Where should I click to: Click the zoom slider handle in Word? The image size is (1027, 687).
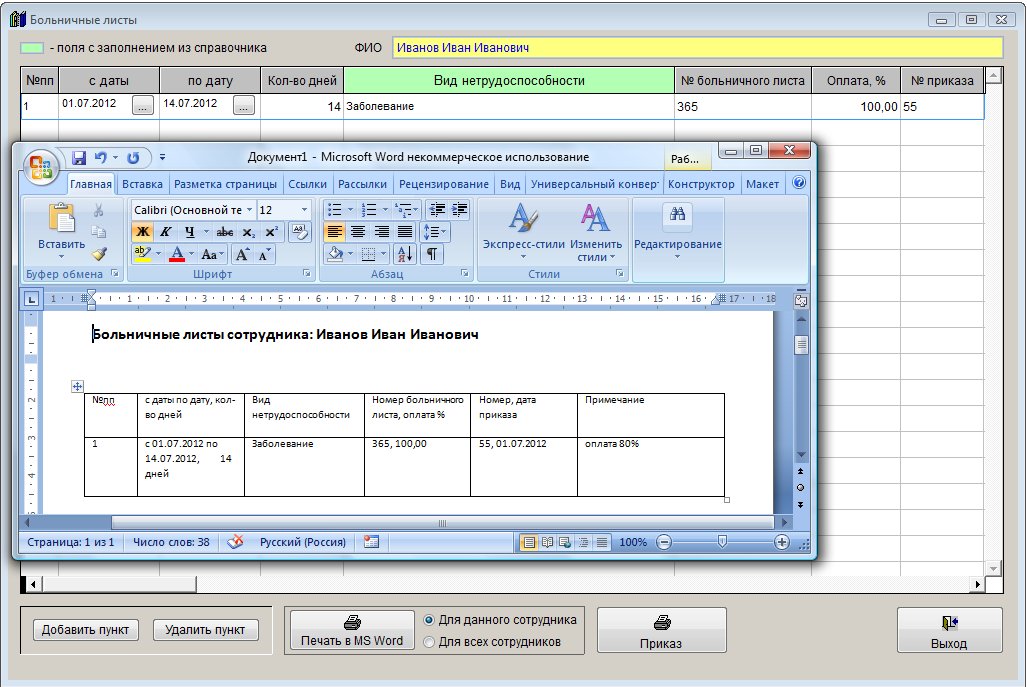pyautogui.click(x=722, y=542)
